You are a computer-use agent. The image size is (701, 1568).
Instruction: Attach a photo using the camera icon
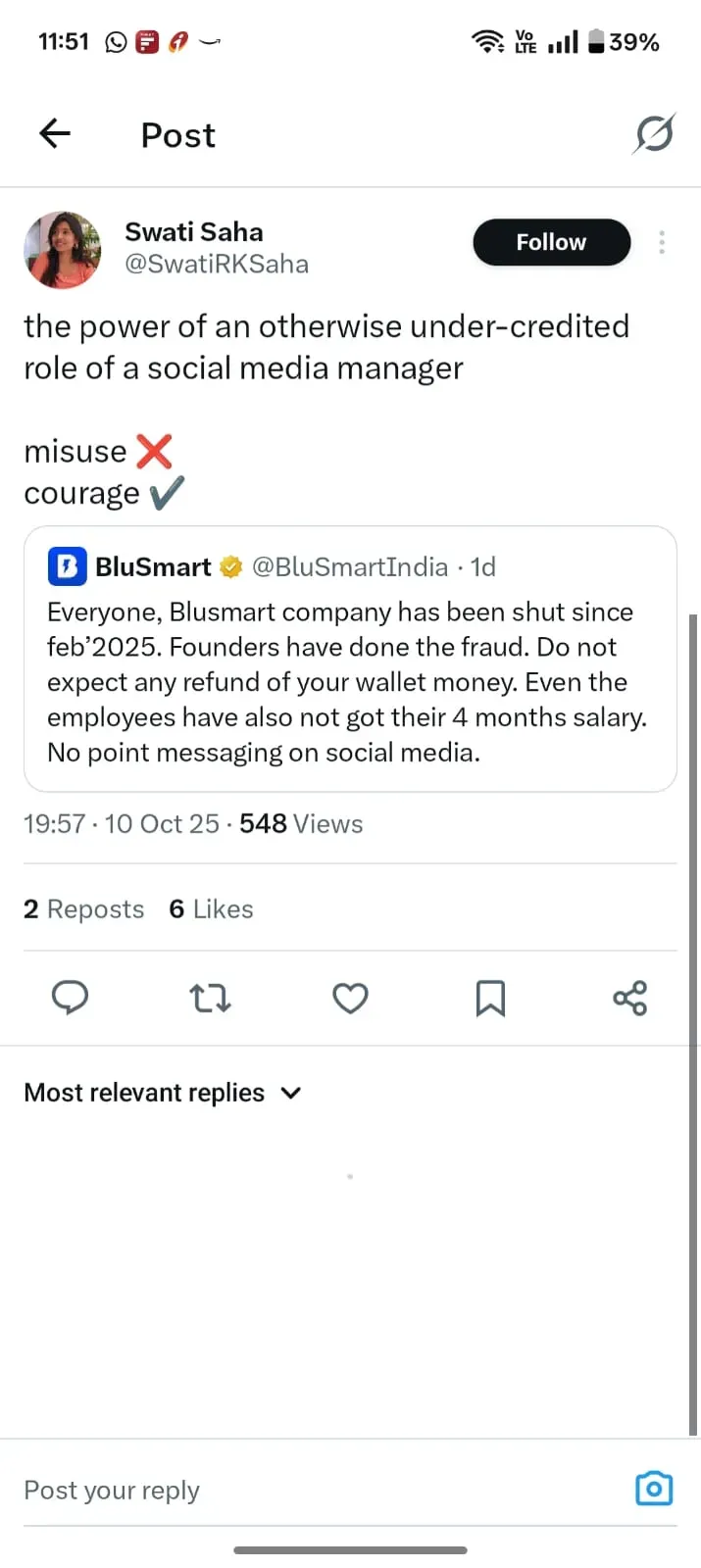click(654, 1488)
